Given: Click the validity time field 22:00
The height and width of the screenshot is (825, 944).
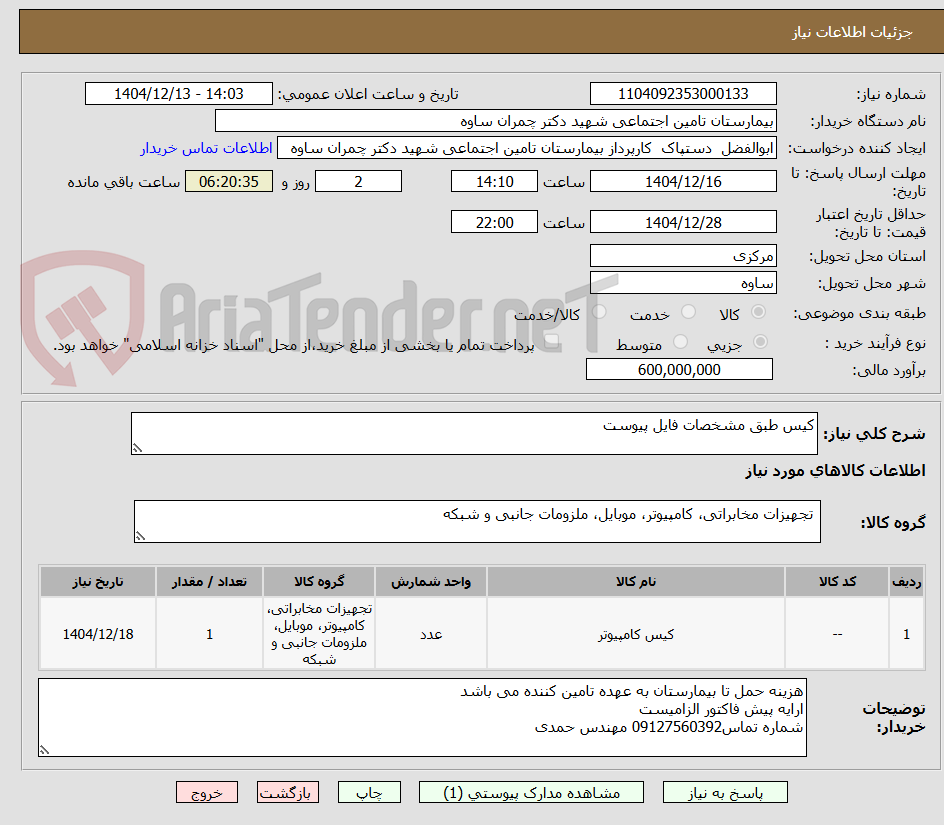Looking at the screenshot, I should 494,222.
